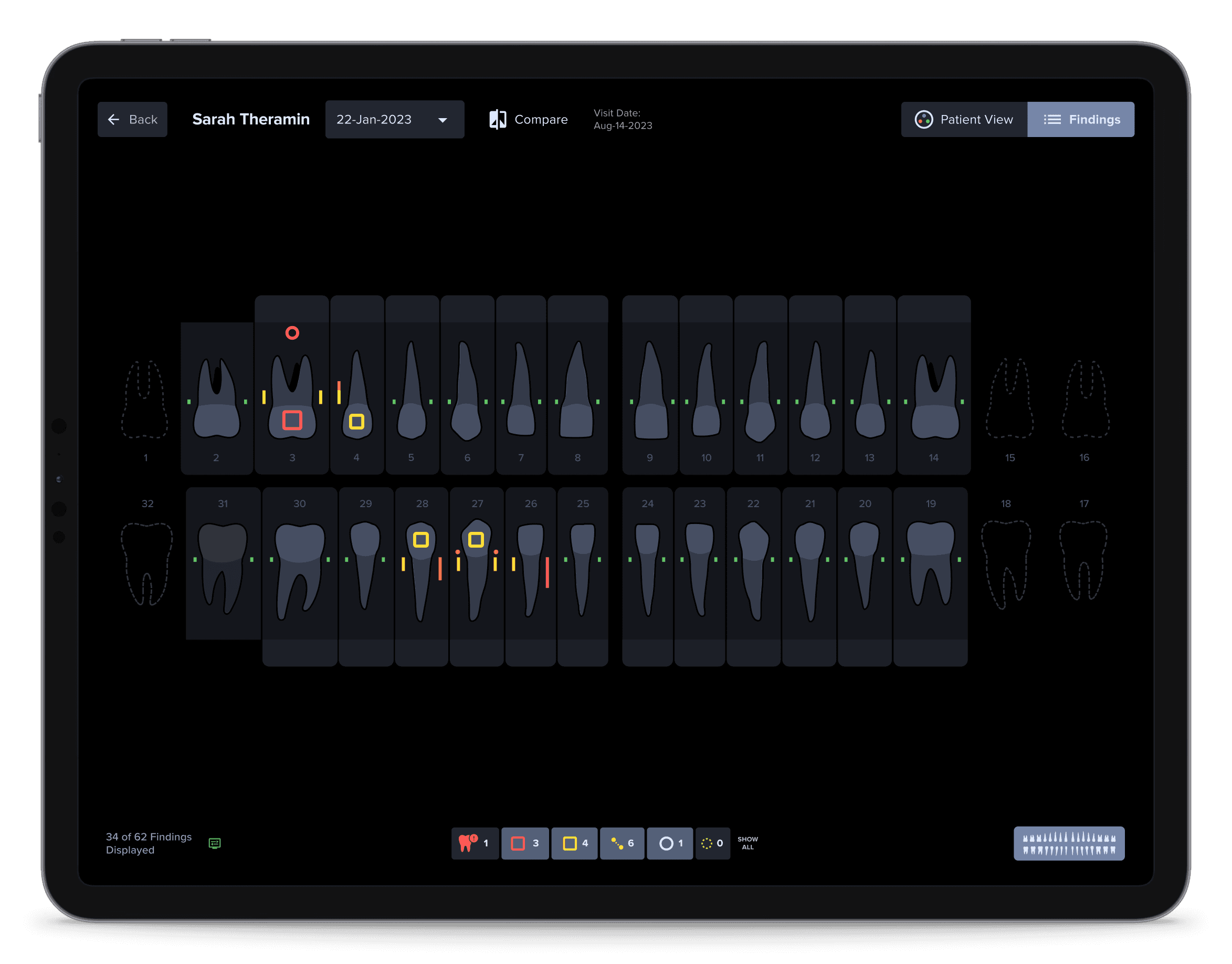Select the red tooth alert filter chip

pyautogui.click(x=475, y=843)
